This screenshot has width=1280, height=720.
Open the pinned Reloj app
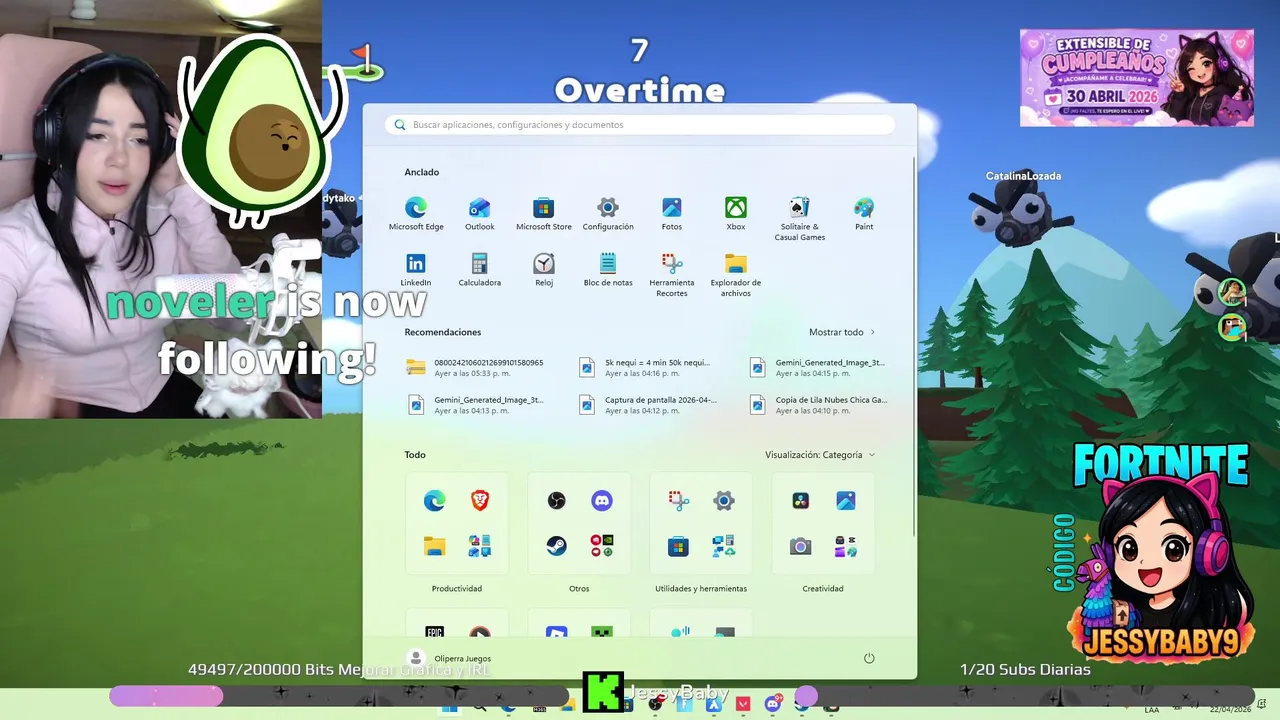tap(544, 269)
